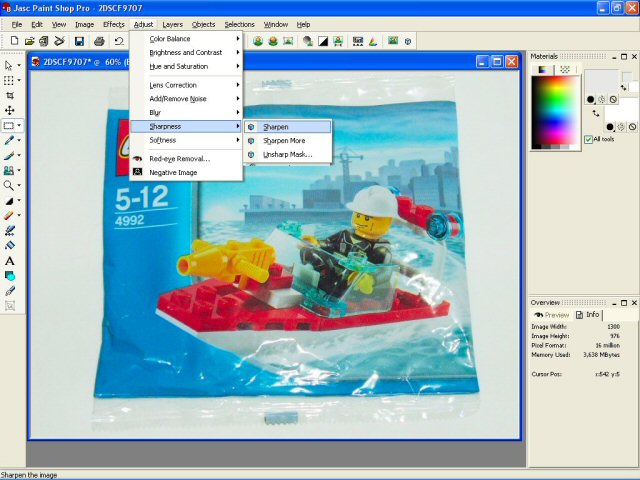Expand dropdown arrow beside Clone brush tool
640x480 pixels.
(x=19, y=170)
